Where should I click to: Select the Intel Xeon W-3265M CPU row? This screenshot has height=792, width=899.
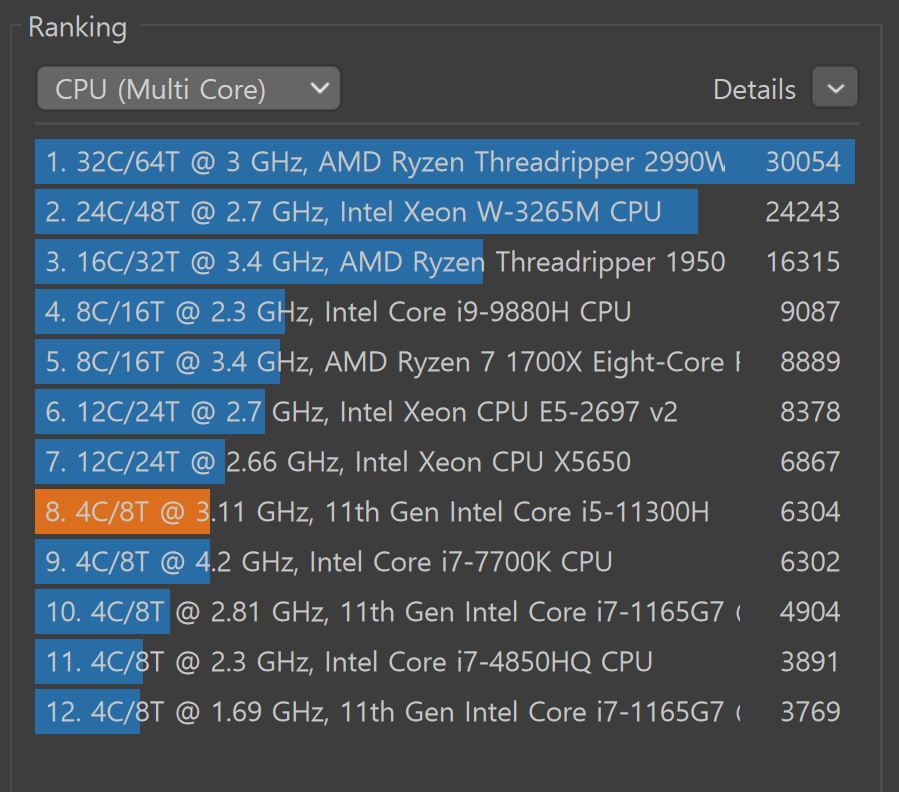point(444,212)
